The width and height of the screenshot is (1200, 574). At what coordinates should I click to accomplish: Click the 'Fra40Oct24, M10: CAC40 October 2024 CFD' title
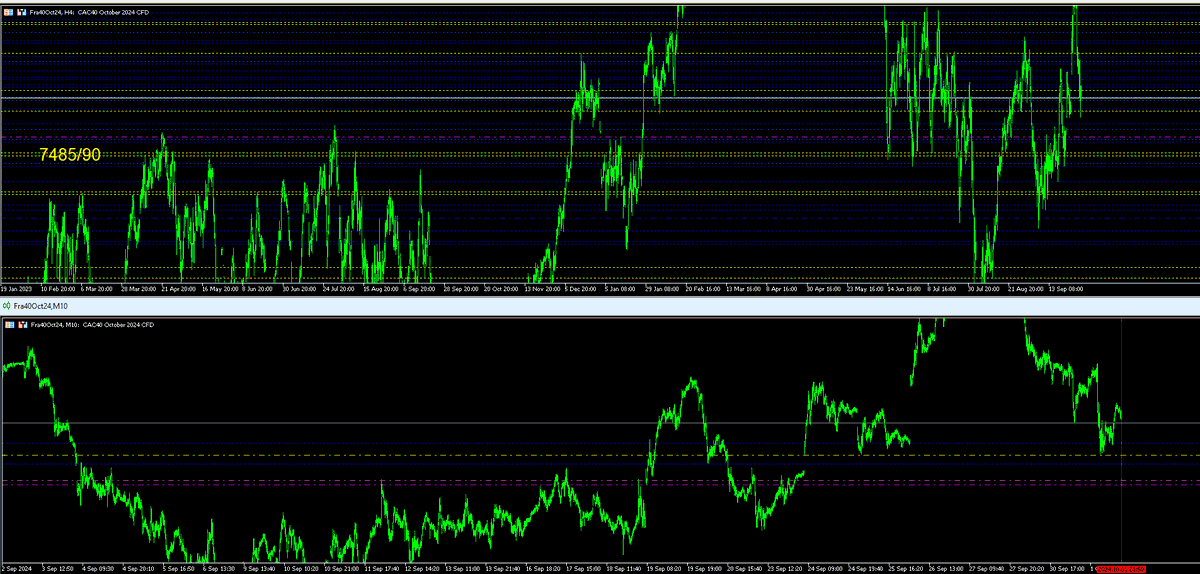tap(93, 325)
